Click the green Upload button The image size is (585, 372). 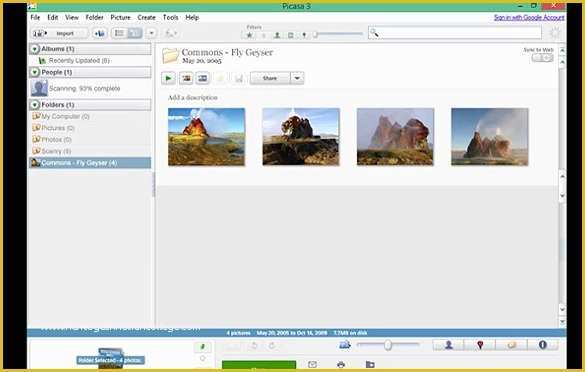click(259, 365)
